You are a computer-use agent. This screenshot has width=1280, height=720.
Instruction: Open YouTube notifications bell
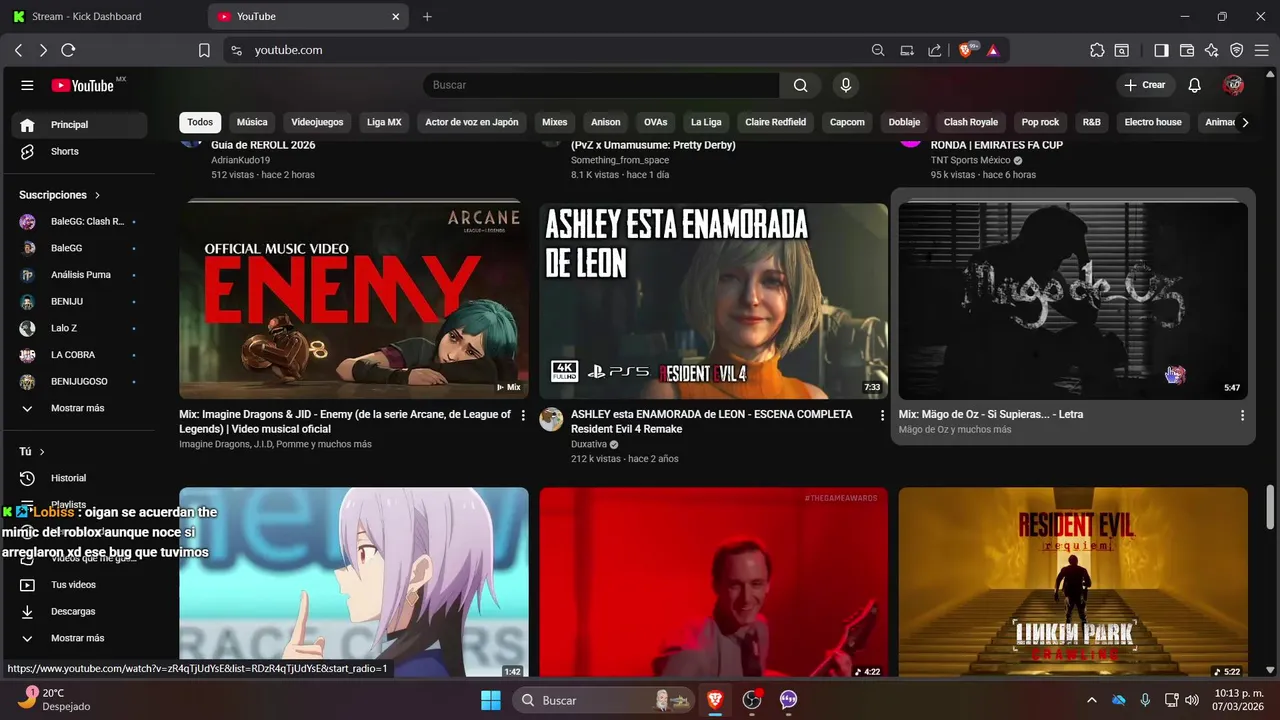click(x=1194, y=85)
